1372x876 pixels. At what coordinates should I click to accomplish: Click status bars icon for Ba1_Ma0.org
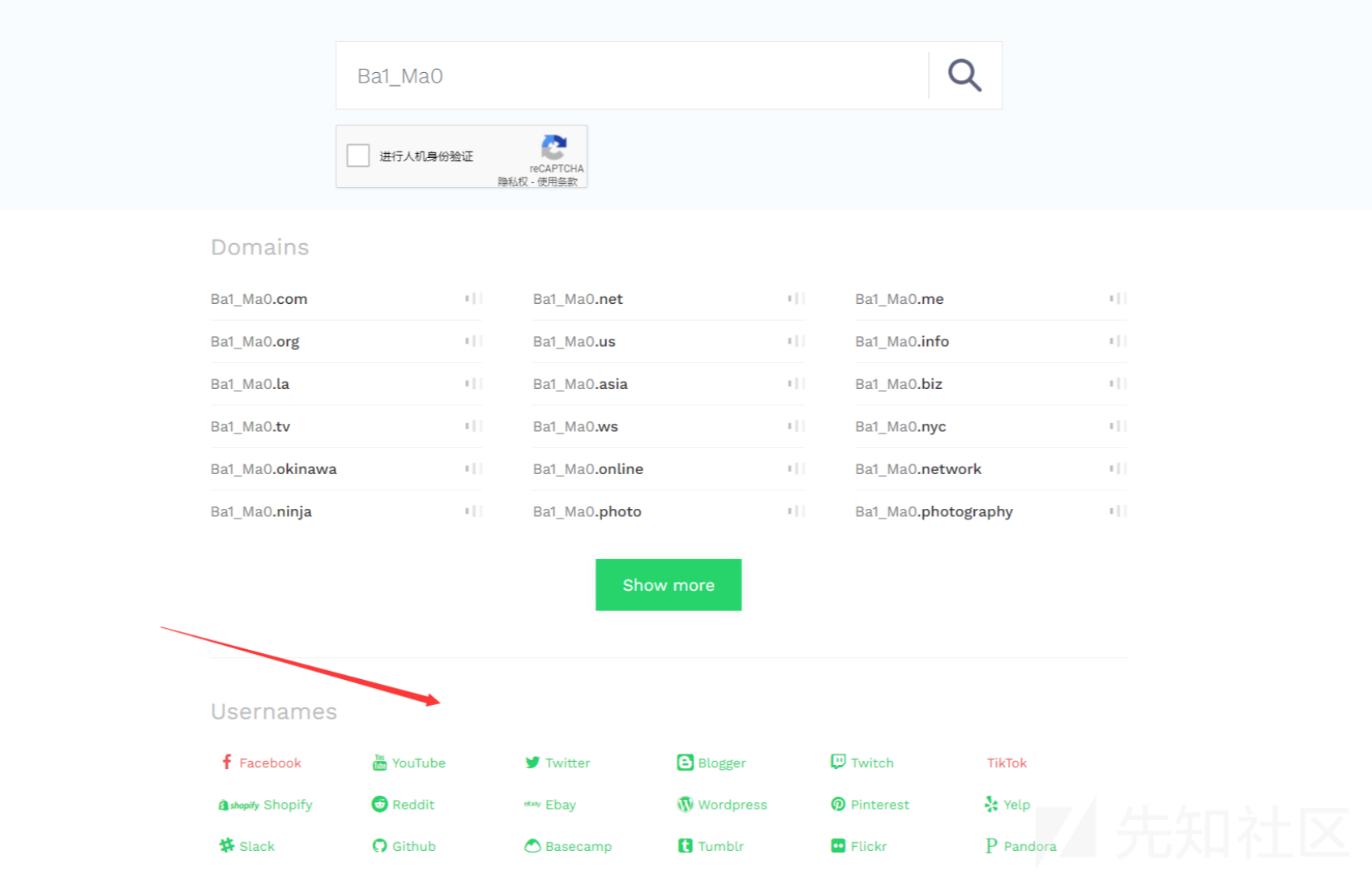(474, 341)
